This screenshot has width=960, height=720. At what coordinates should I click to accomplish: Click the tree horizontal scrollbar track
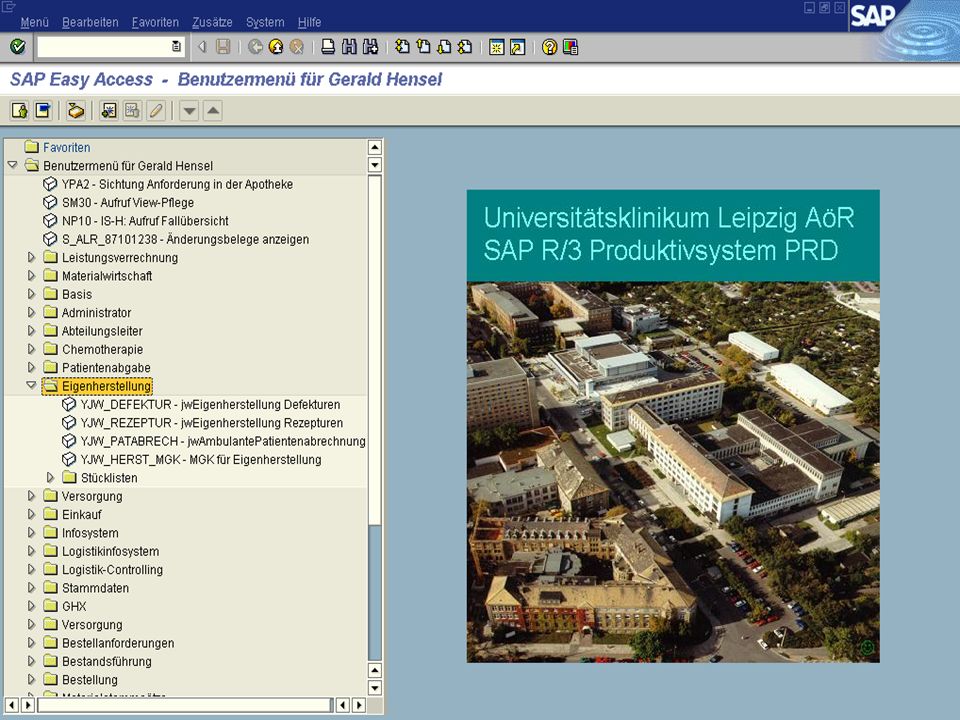pos(186,705)
